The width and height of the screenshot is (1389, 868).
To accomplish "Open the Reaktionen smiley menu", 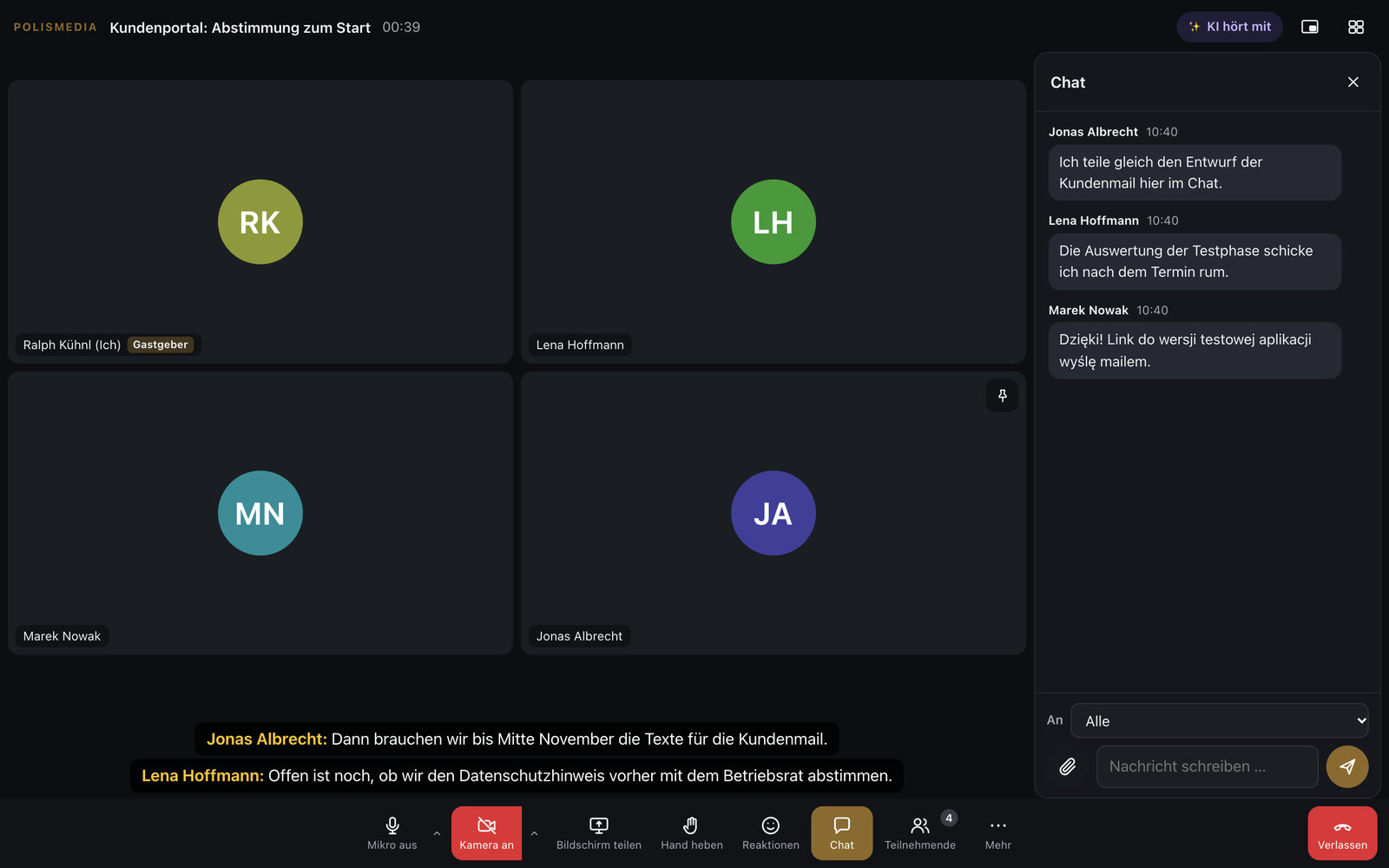I will point(771,833).
